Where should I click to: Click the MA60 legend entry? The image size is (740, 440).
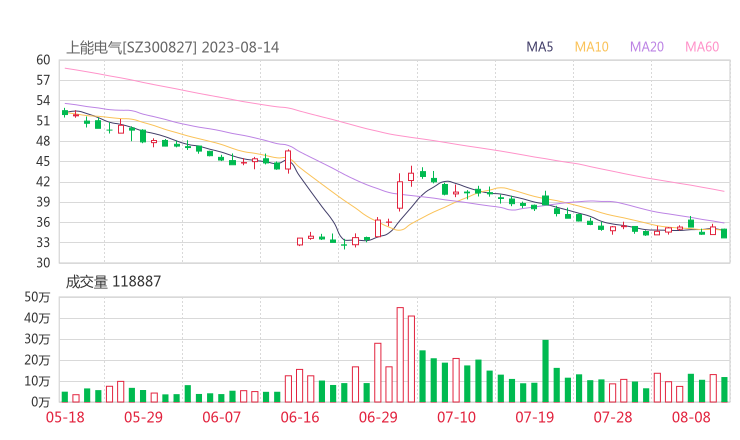(x=702, y=47)
